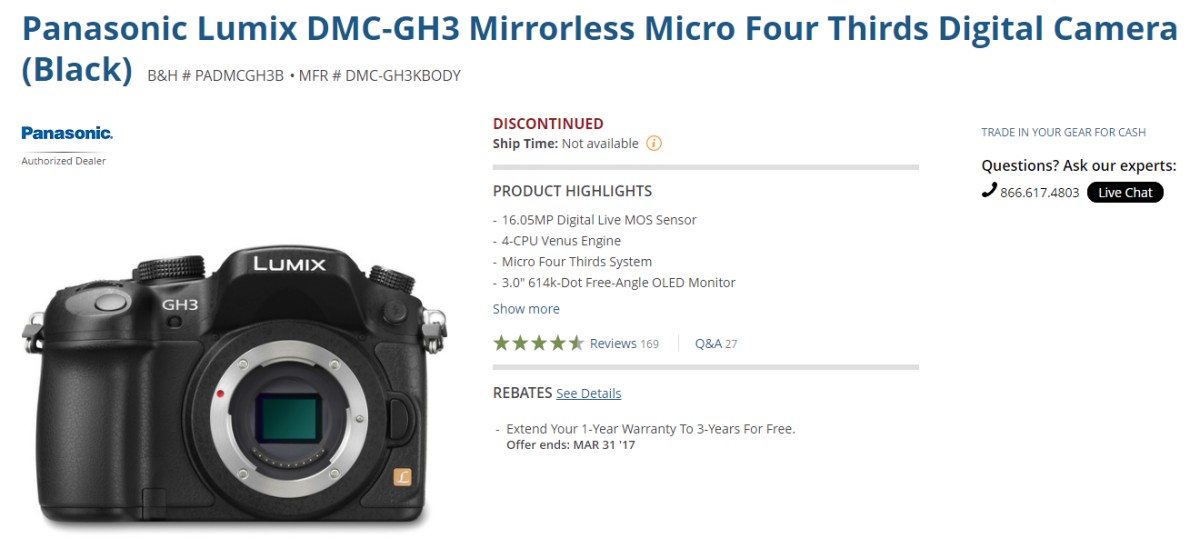Click the star rating icons
Image resolution: width=1200 pixels, height=548 pixels.
[x=538, y=343]
